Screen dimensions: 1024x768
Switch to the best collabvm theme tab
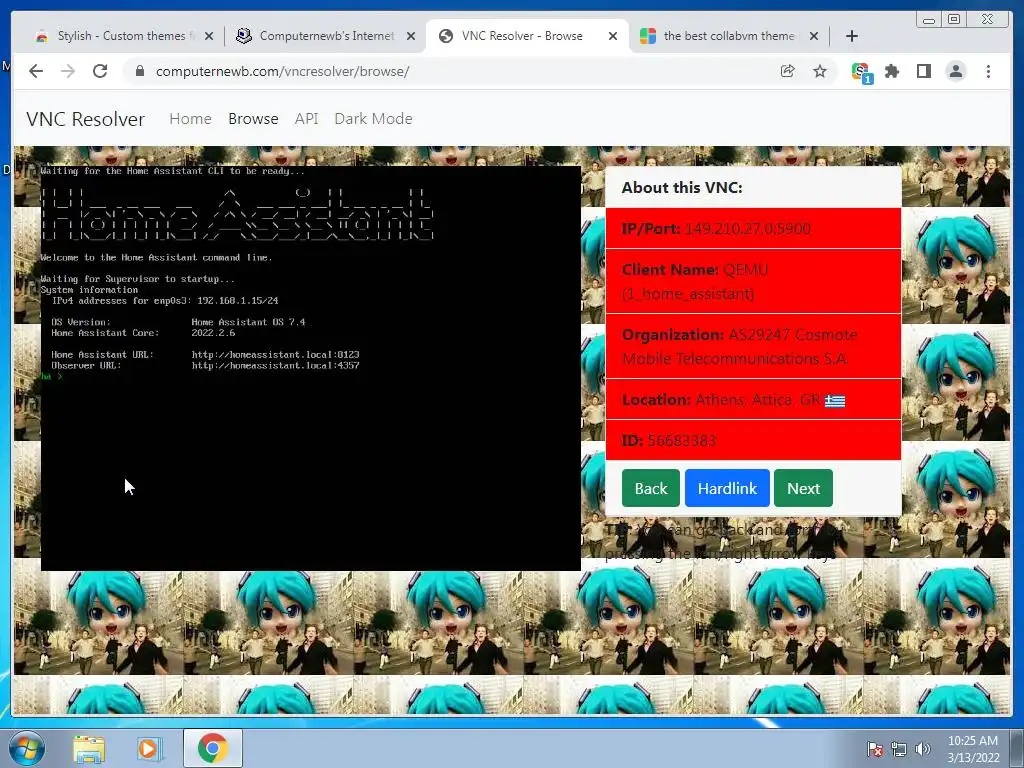coord(728,36)
